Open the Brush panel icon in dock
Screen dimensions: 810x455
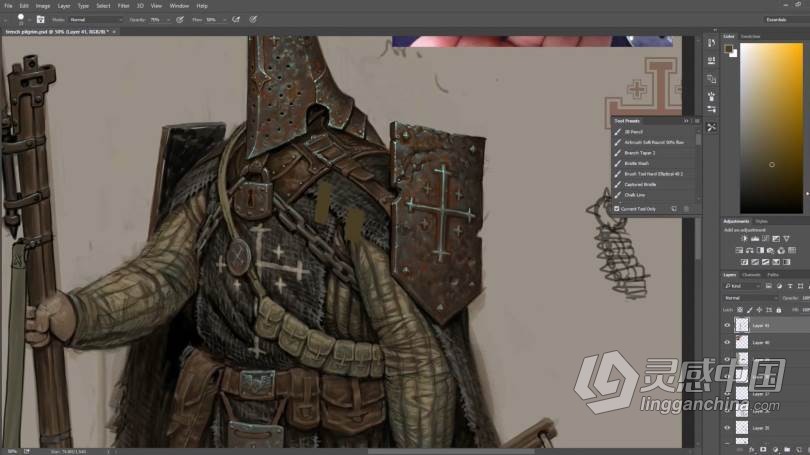click(711, 96)
